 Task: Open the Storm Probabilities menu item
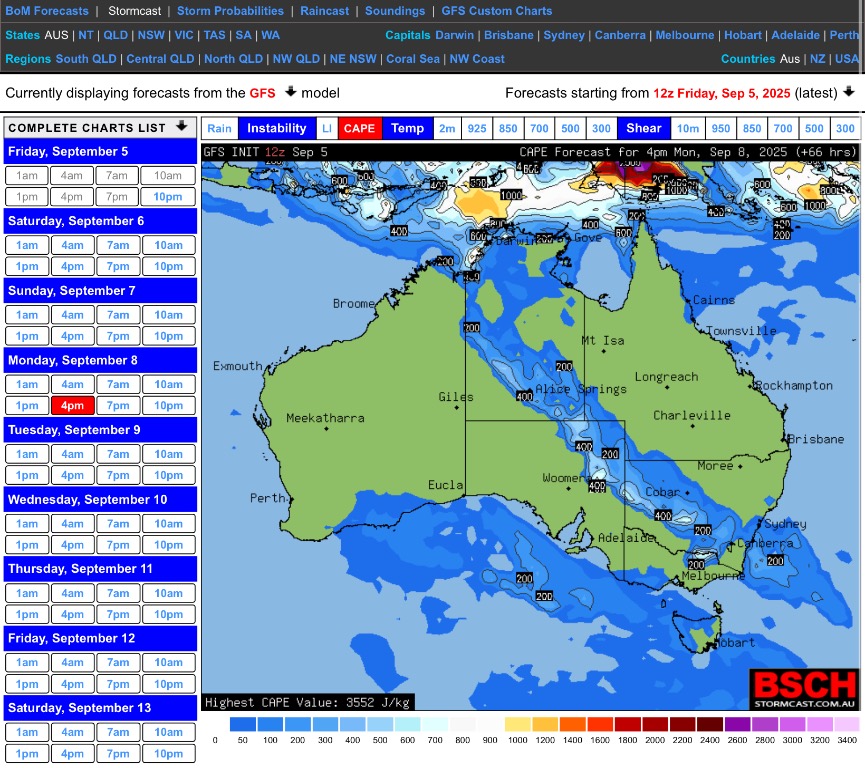click(x=230, y=11)
